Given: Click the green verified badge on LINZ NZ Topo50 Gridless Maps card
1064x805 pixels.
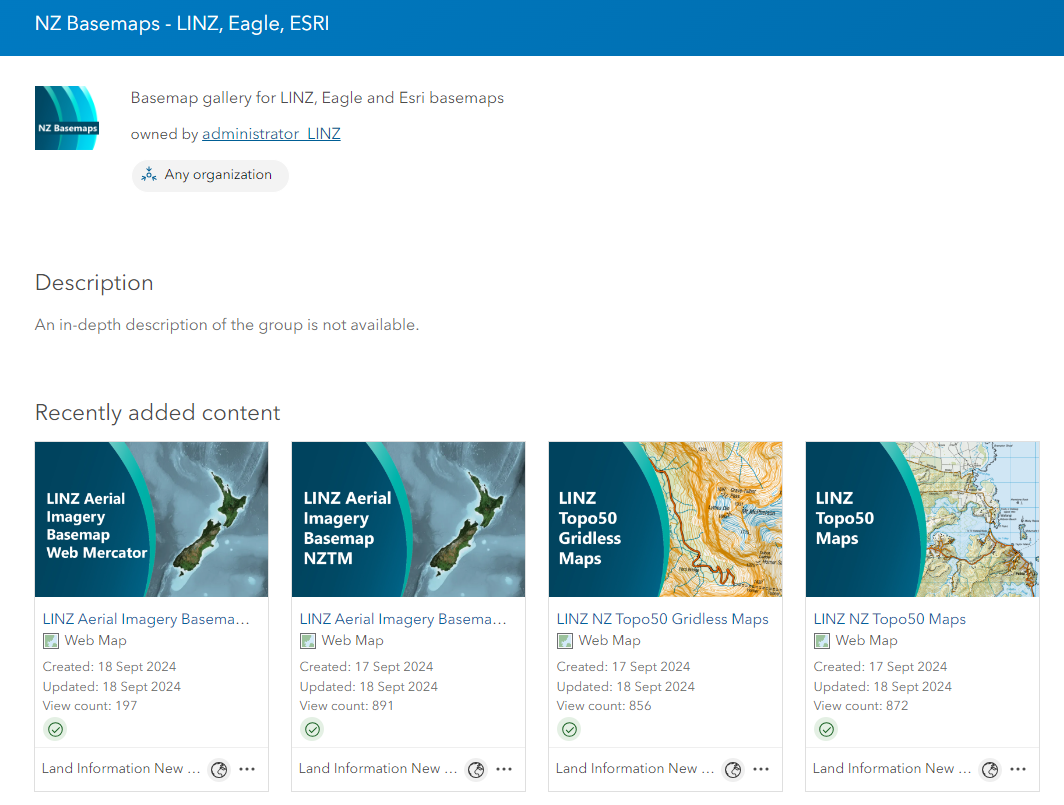Looking at the screenshot, I should (x=569, y=729).
